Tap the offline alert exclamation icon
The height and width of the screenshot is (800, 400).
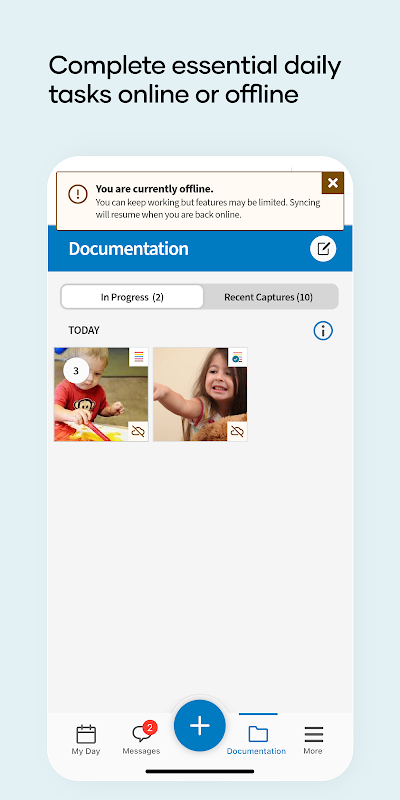click(x=78, y=194)
